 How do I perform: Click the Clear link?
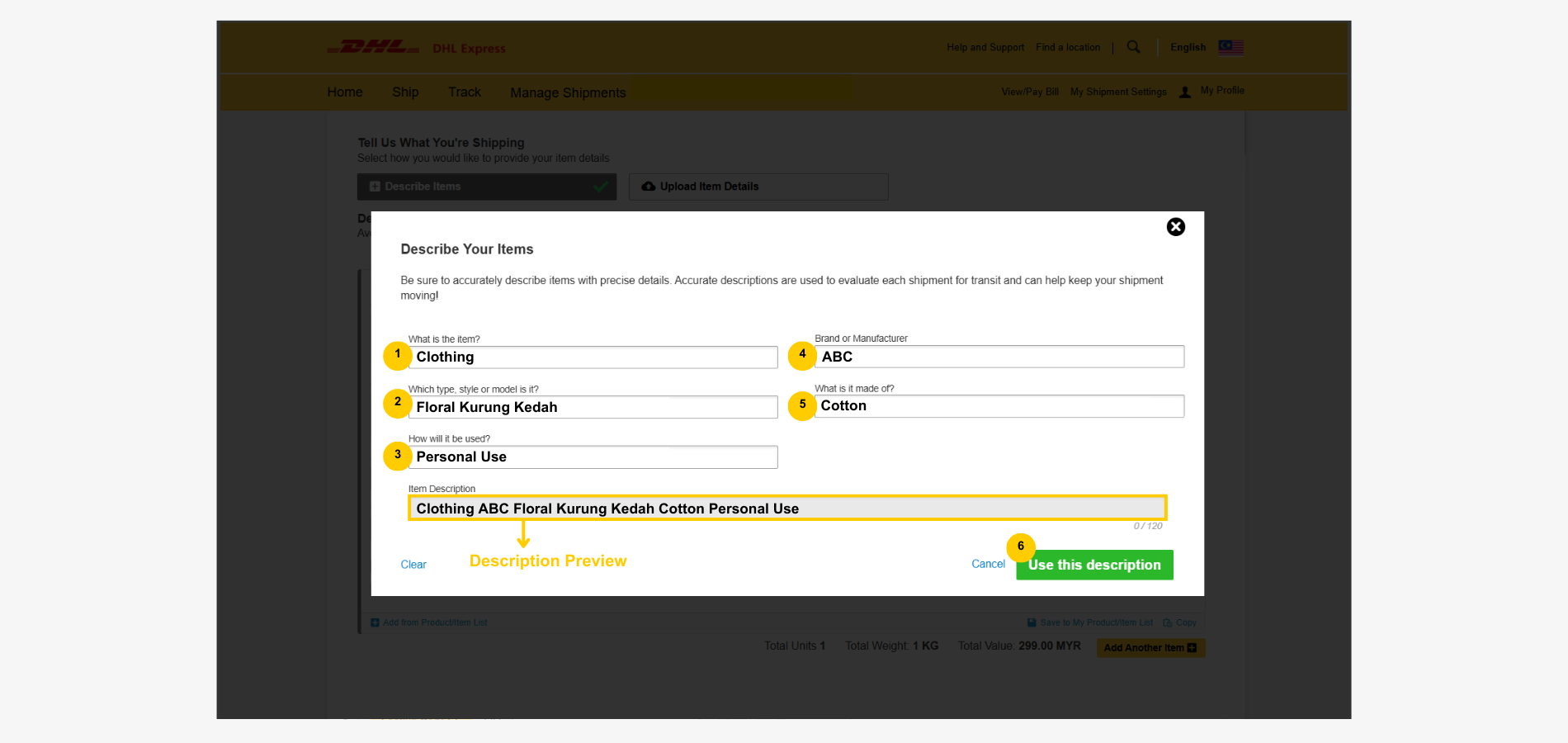[413, 565]
